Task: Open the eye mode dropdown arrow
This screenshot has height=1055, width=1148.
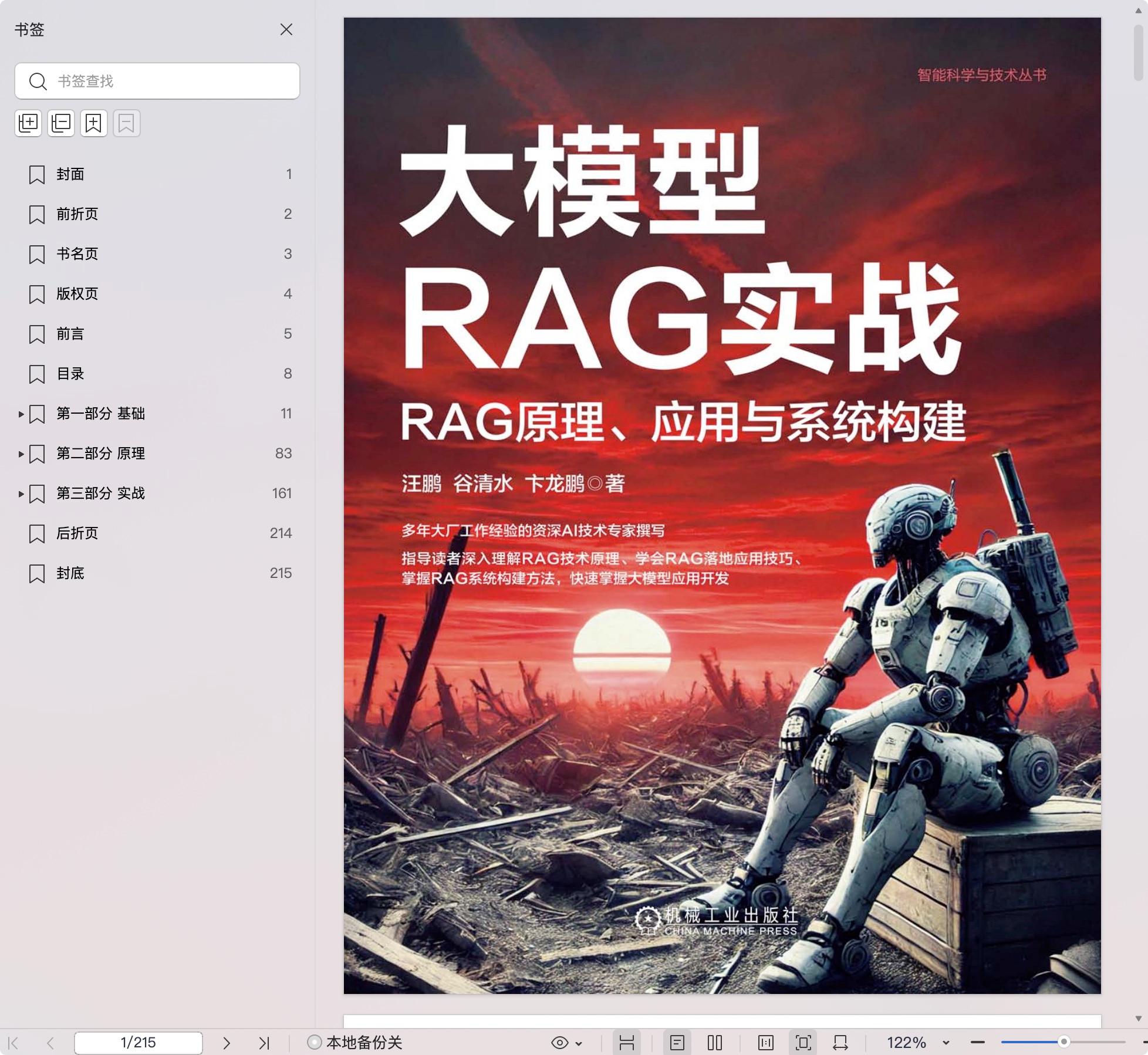Action: 579,1043
